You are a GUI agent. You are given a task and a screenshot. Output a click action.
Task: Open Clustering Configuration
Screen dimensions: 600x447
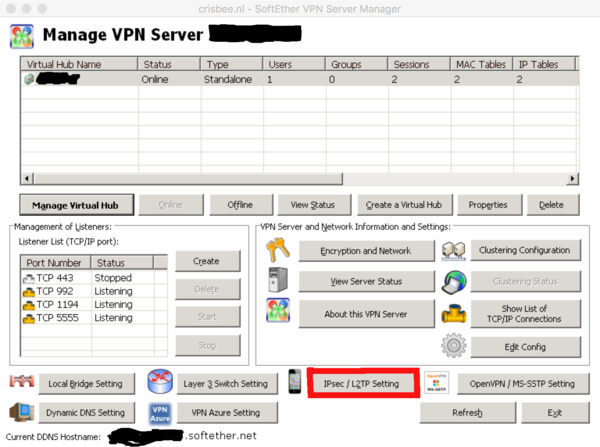point(525,250)
